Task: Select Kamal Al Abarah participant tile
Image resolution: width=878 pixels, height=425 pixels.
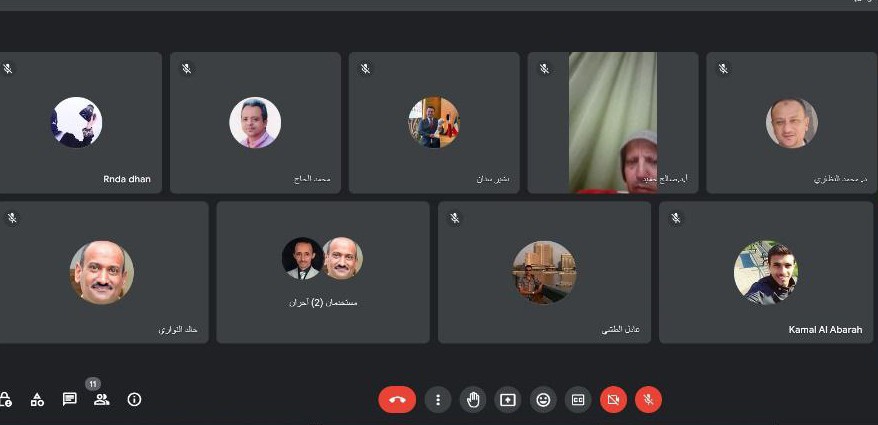Action: [766, 272]
